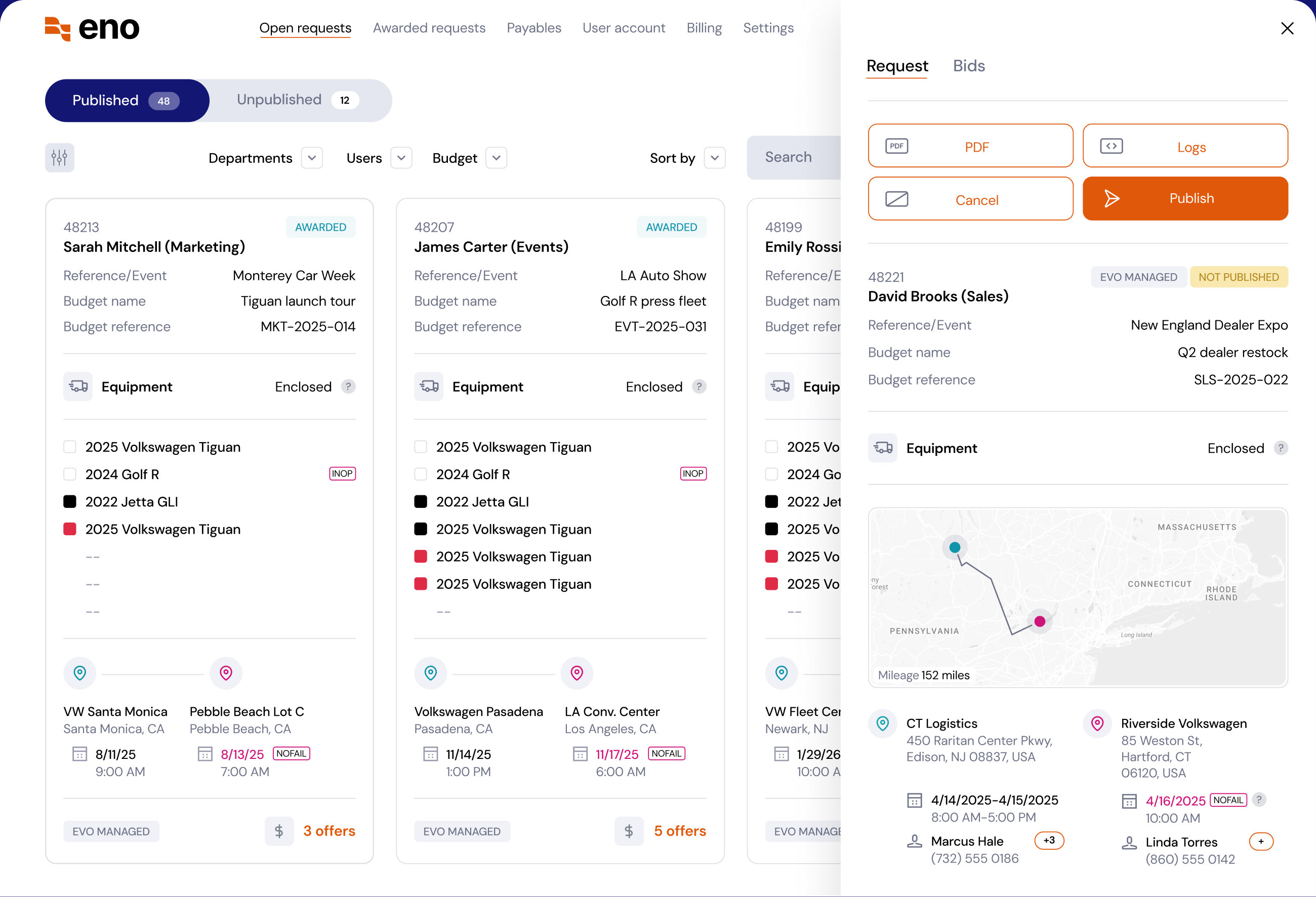
Task: Click the PDF file icon
Action: click(x=896, y=146)
